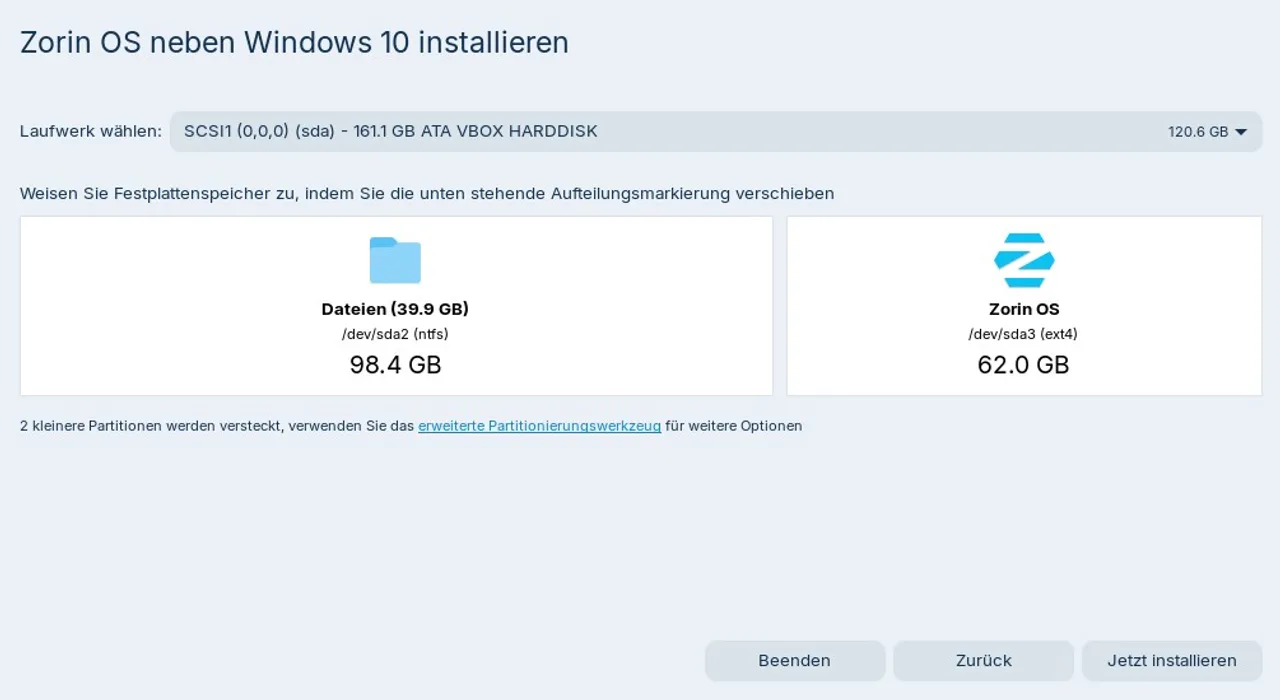Click the /dev/sda2 (ntfs) label

395,334
